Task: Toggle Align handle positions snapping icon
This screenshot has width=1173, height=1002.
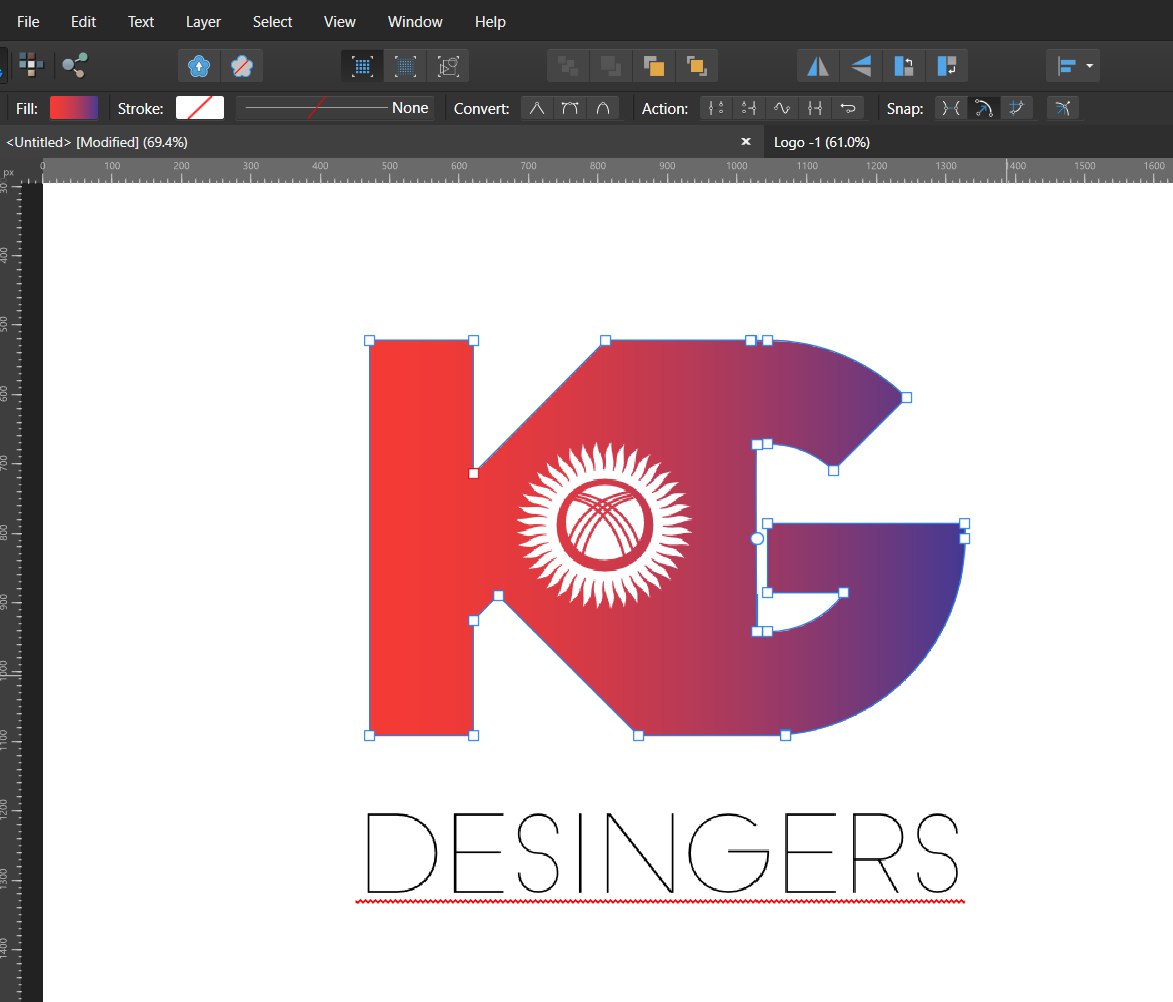Action: coord(1062,108)
